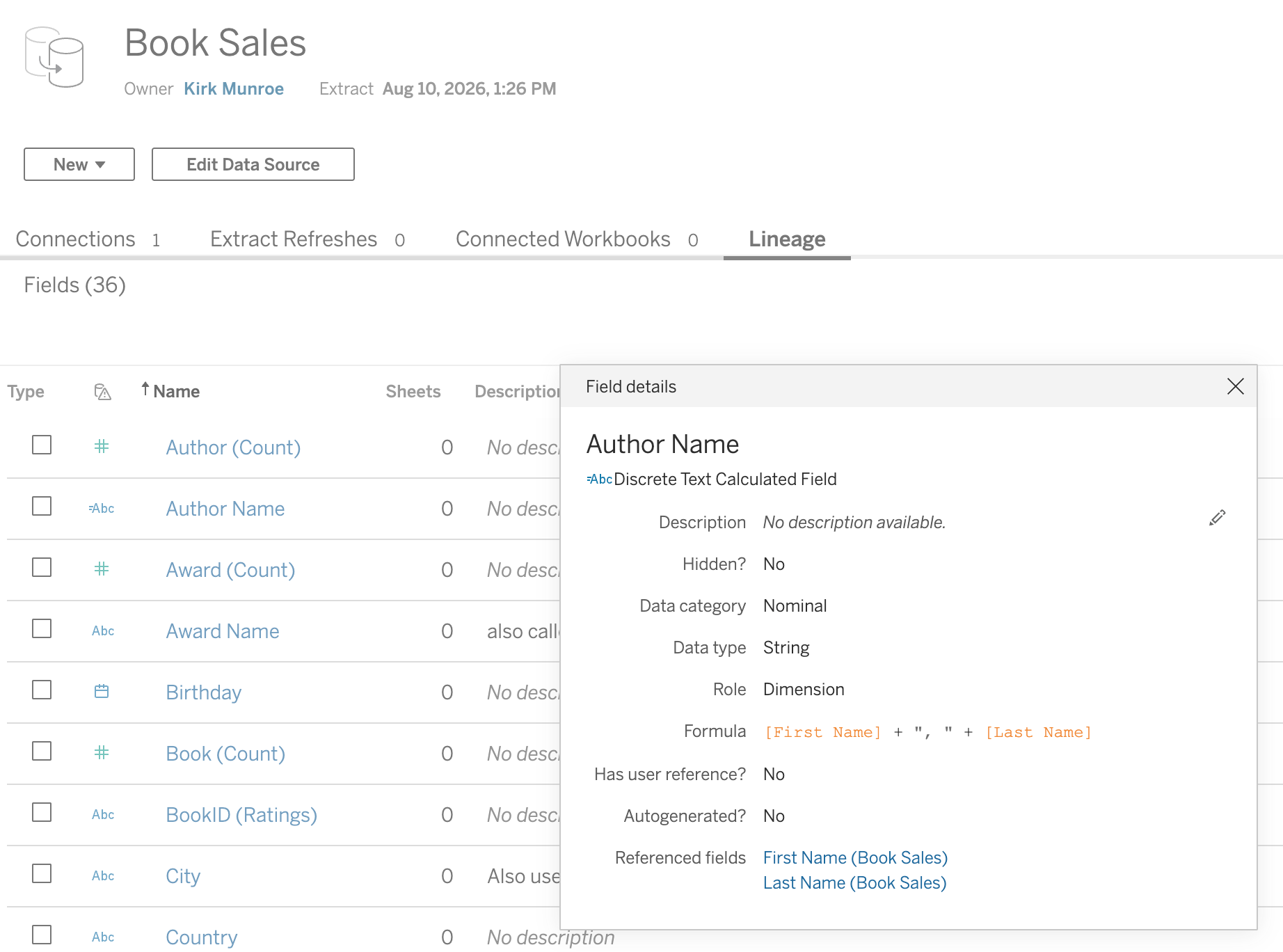Image resolution: width=1283 pixels, height=952 pixels.
Task: Open the New dropdown button
Action: coord(79,164)
